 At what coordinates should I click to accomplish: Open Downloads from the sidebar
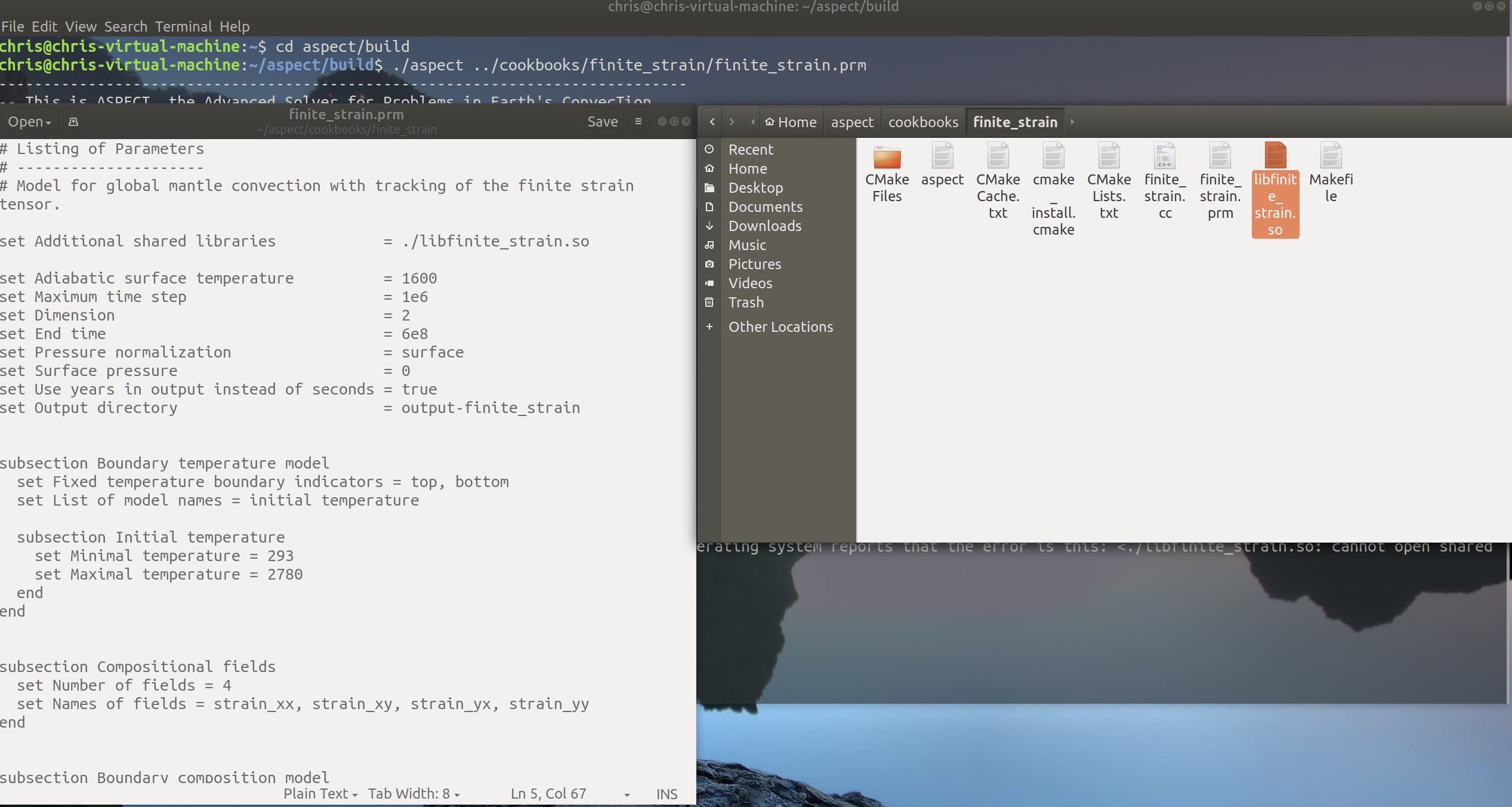tap(765, 226)
